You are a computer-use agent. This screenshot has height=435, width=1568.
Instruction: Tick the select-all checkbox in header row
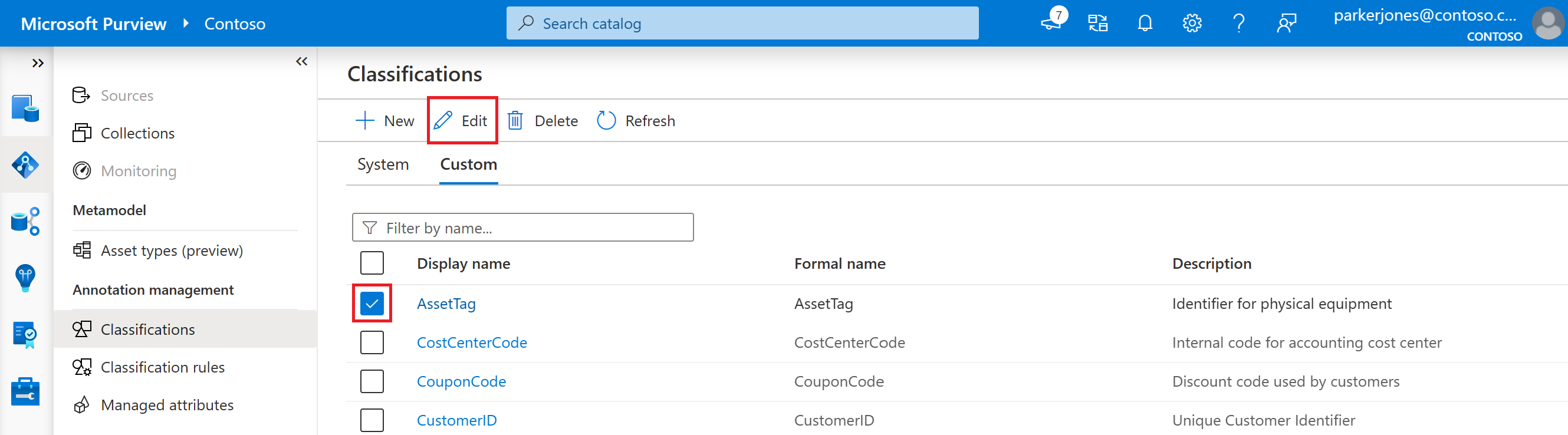372,263
